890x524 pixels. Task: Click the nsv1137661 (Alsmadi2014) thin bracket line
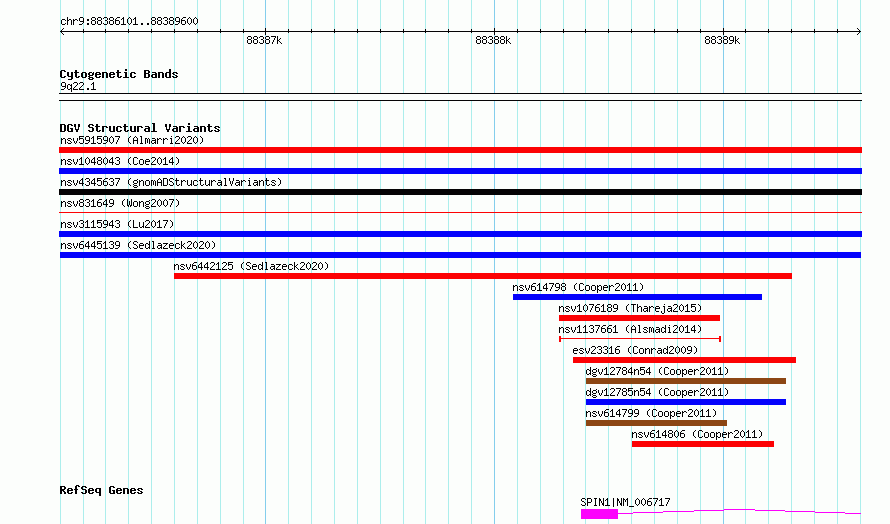pos(640,339)
